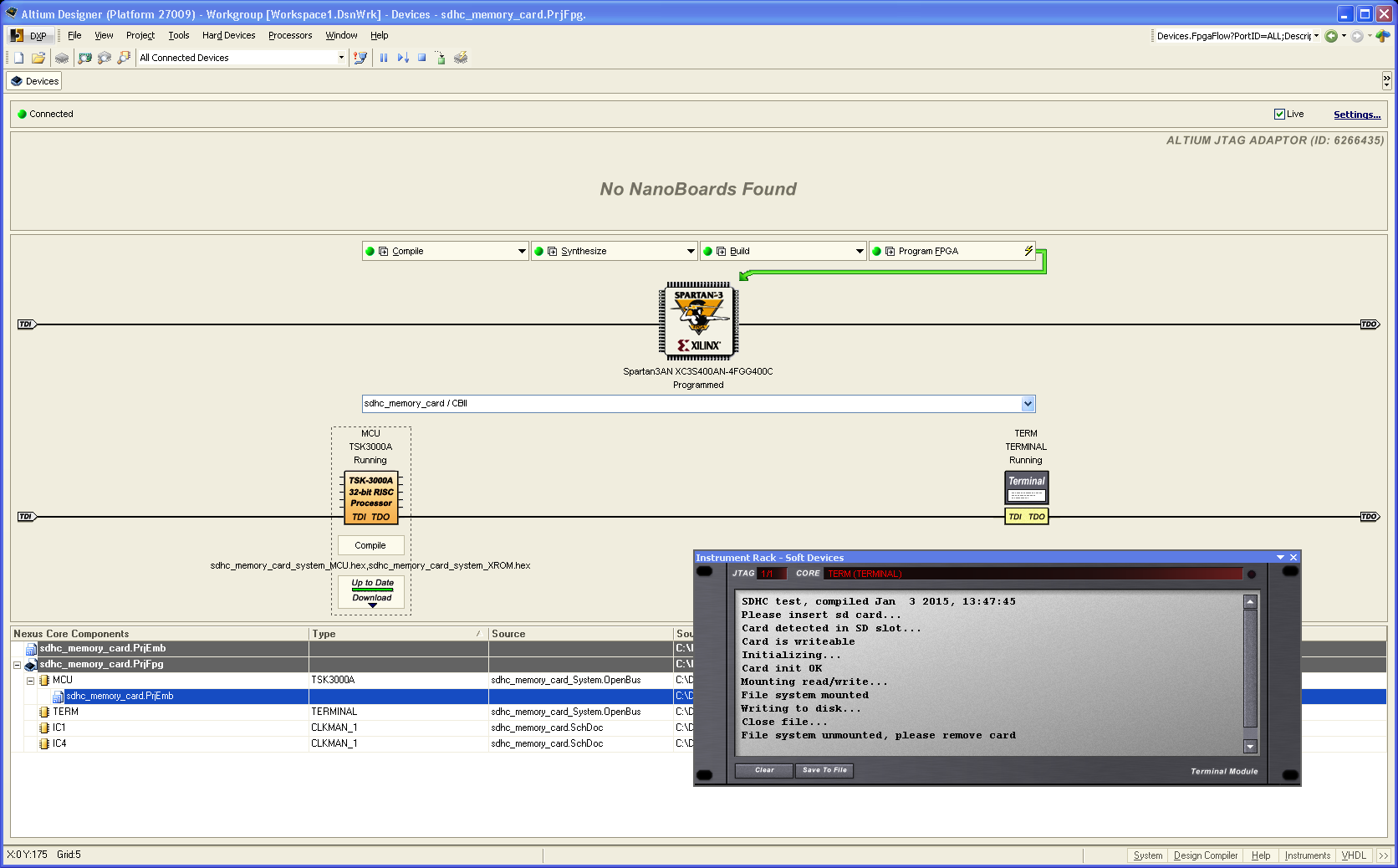Select the Devices view tab

34,81
